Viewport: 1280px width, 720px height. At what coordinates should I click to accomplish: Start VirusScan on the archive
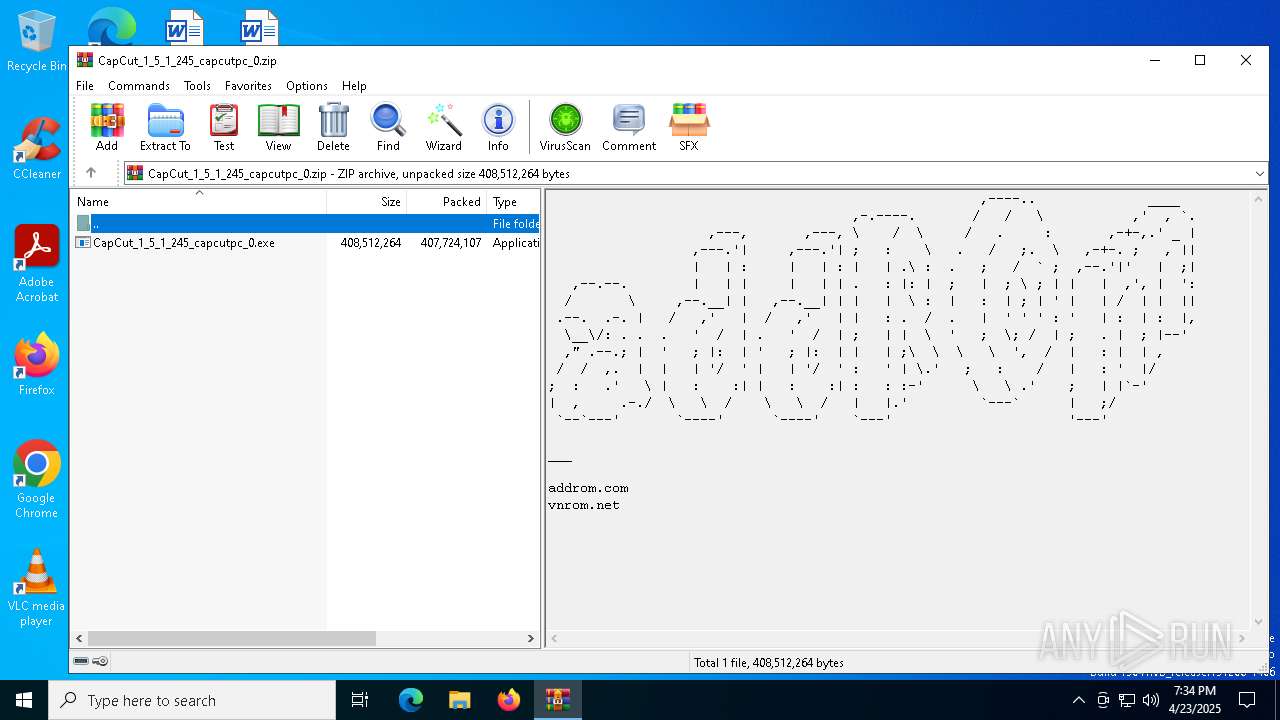click(x=565, y=127)
